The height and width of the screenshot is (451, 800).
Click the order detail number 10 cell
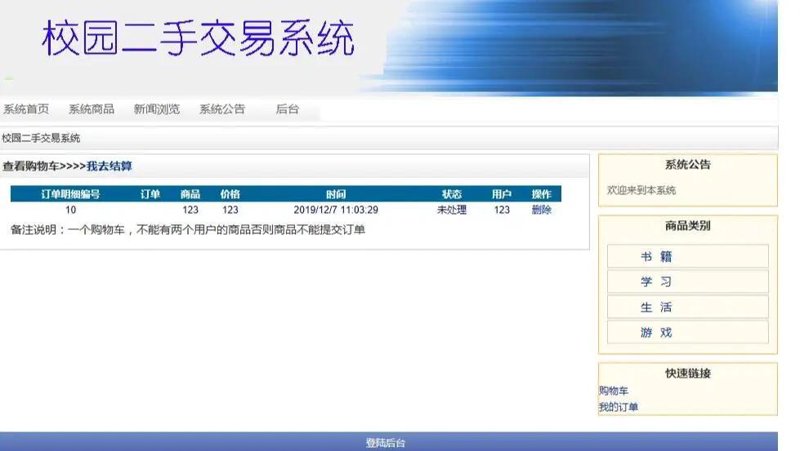[70, 210]
